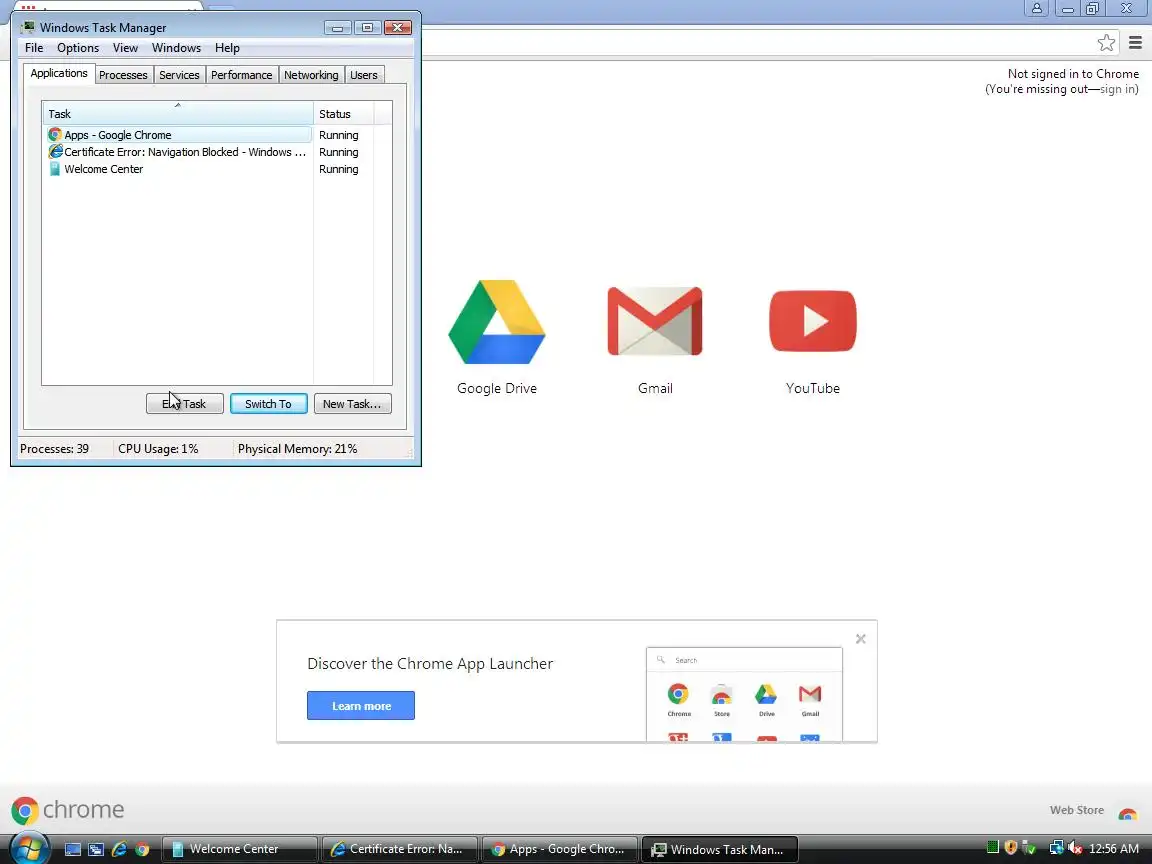Viewport: 1152px width, 864px height.
Task: Click the Learn more button
Action: coord(361,705)
